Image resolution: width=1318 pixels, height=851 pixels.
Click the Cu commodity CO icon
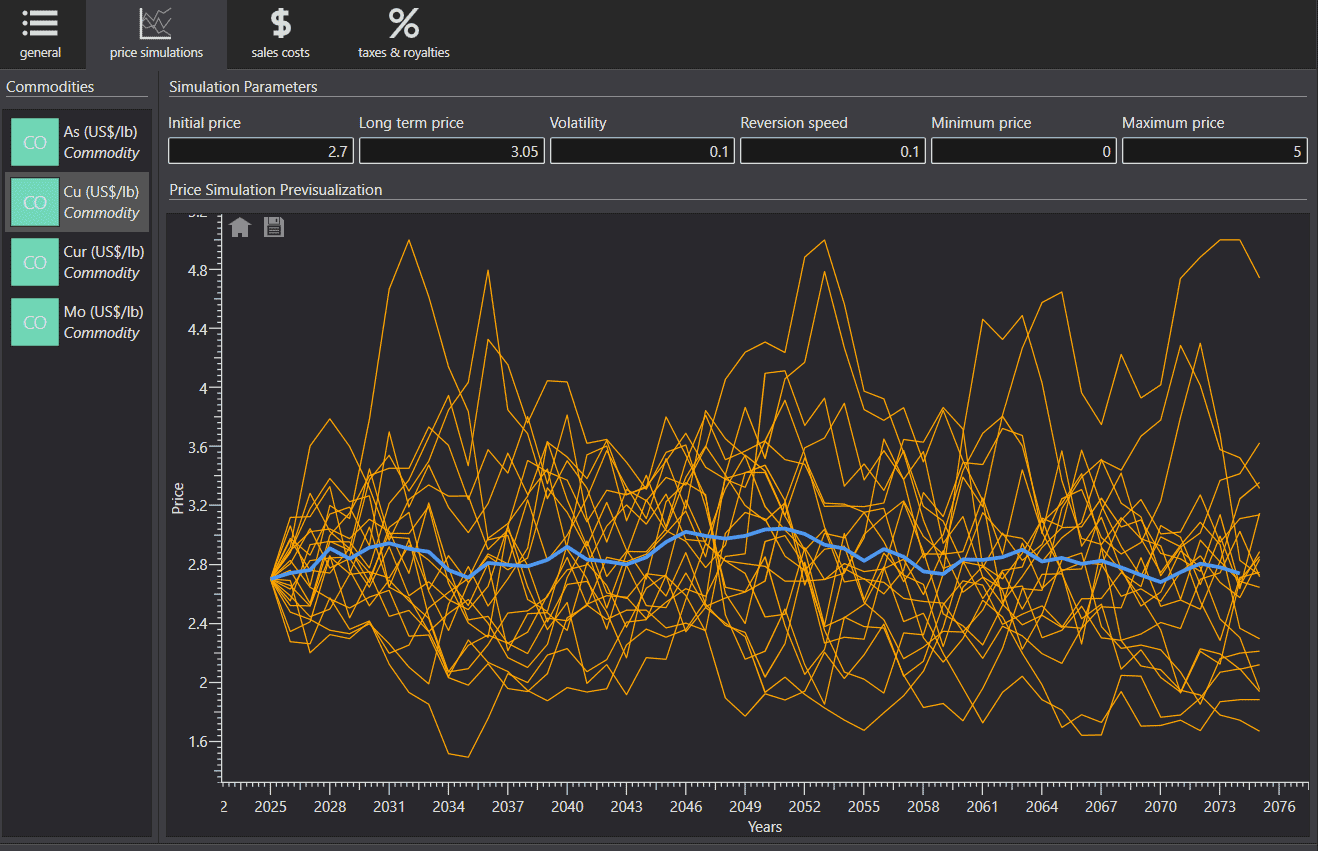tap(35, 202)
